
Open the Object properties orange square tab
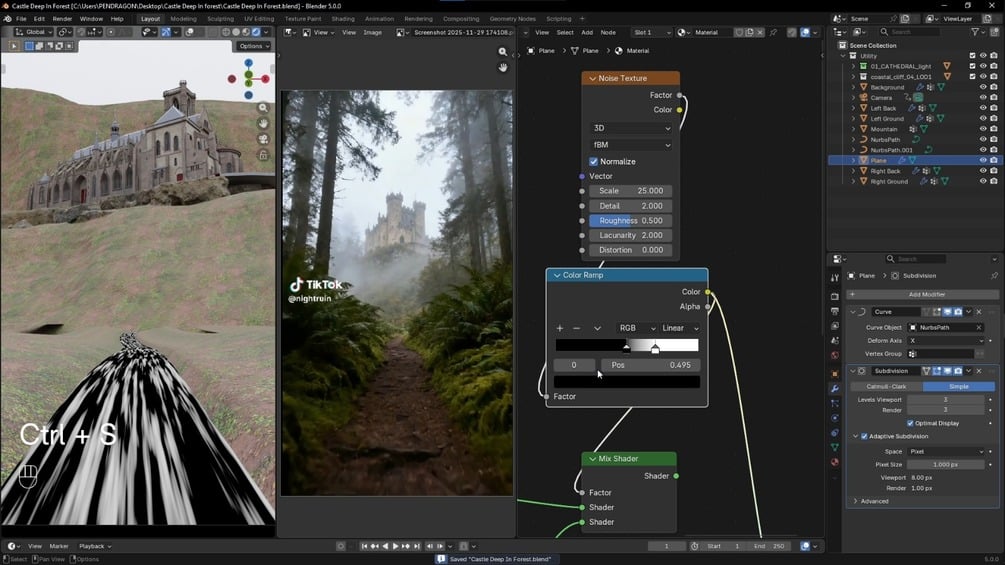(835, 373)
